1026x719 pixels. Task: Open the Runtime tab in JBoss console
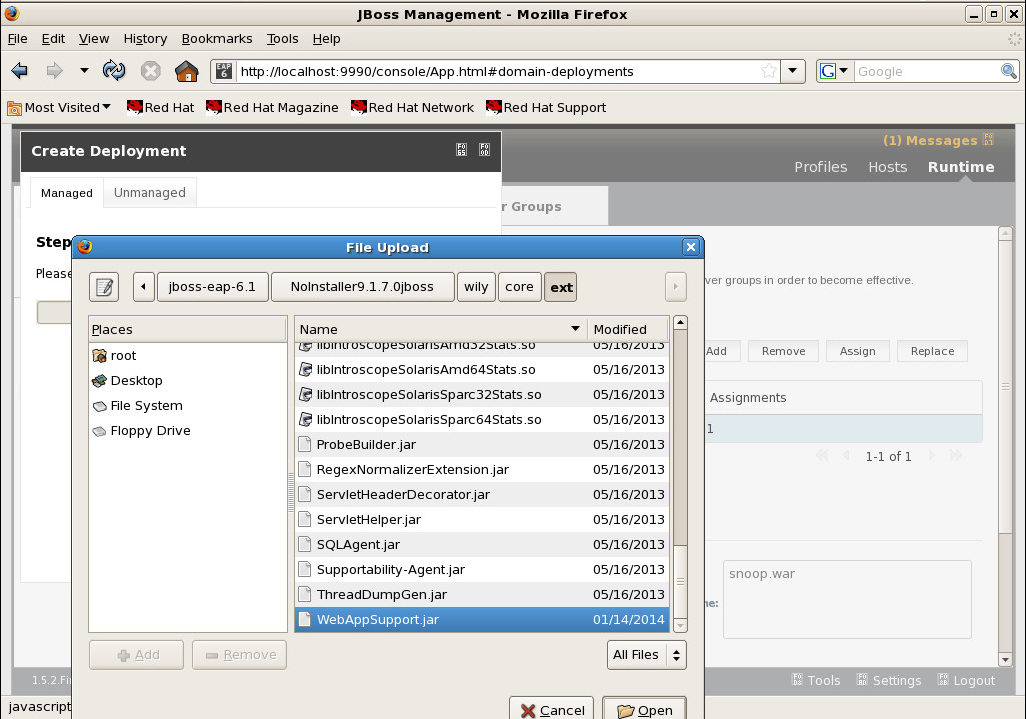(x=961, y=167)
